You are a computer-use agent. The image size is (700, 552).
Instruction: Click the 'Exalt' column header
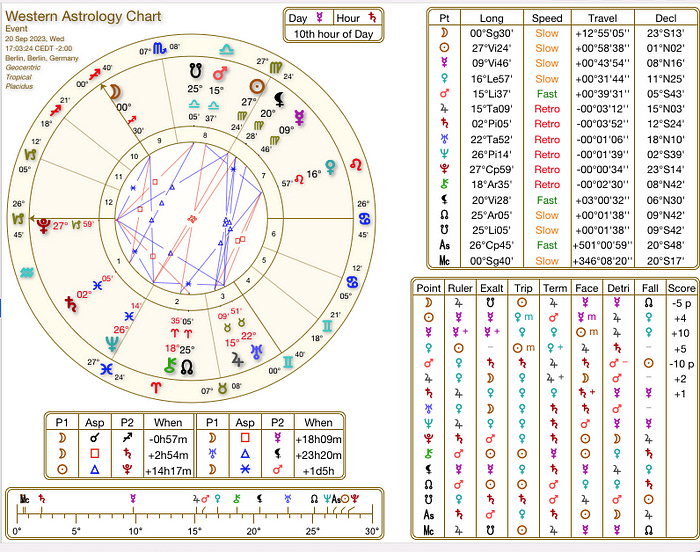(x=492, y=289)
